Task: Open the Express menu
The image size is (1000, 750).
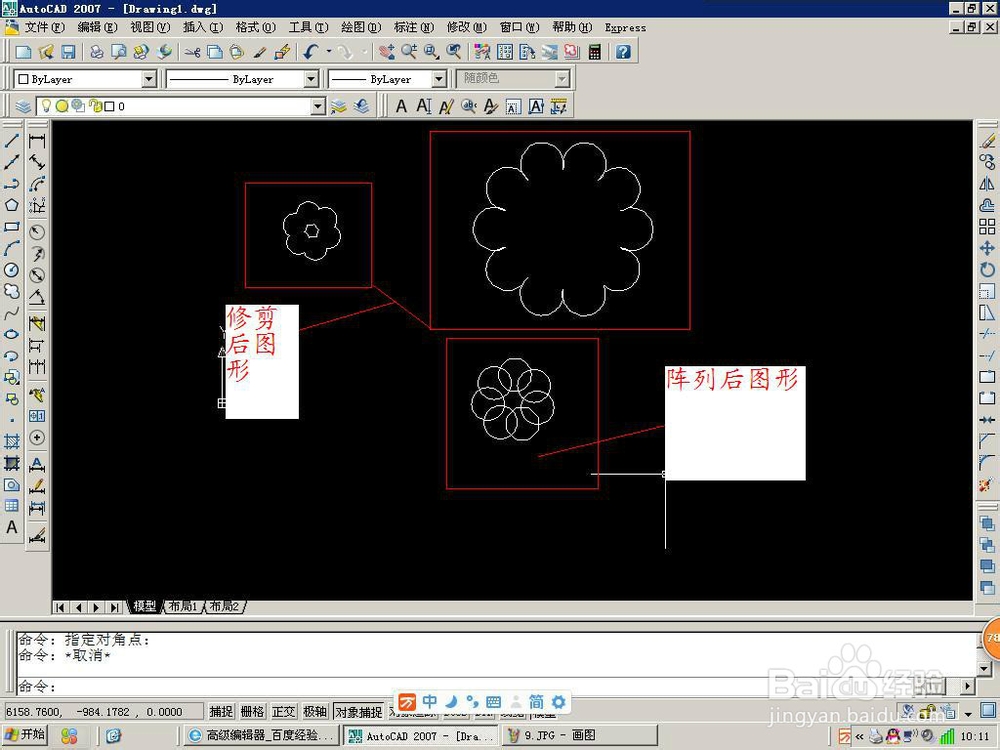Action: pyautogui.click(x=625, y=27)
